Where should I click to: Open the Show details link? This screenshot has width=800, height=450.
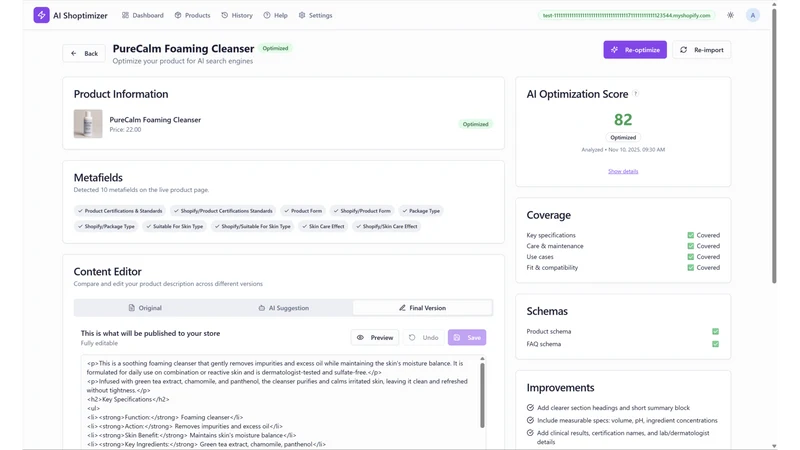623,171
